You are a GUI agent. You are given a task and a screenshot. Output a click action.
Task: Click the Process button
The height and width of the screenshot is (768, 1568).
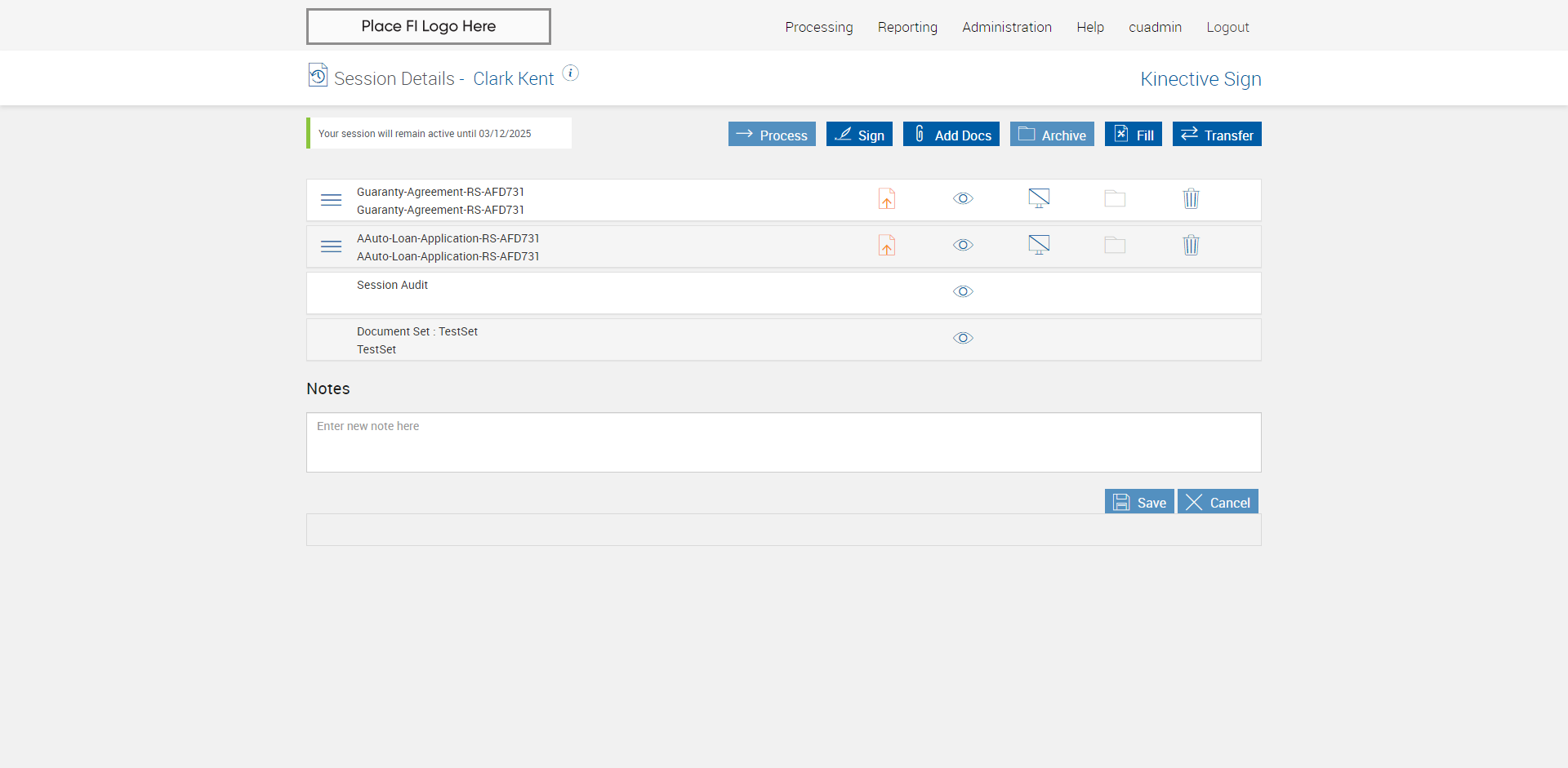click(x=772, y=134)
